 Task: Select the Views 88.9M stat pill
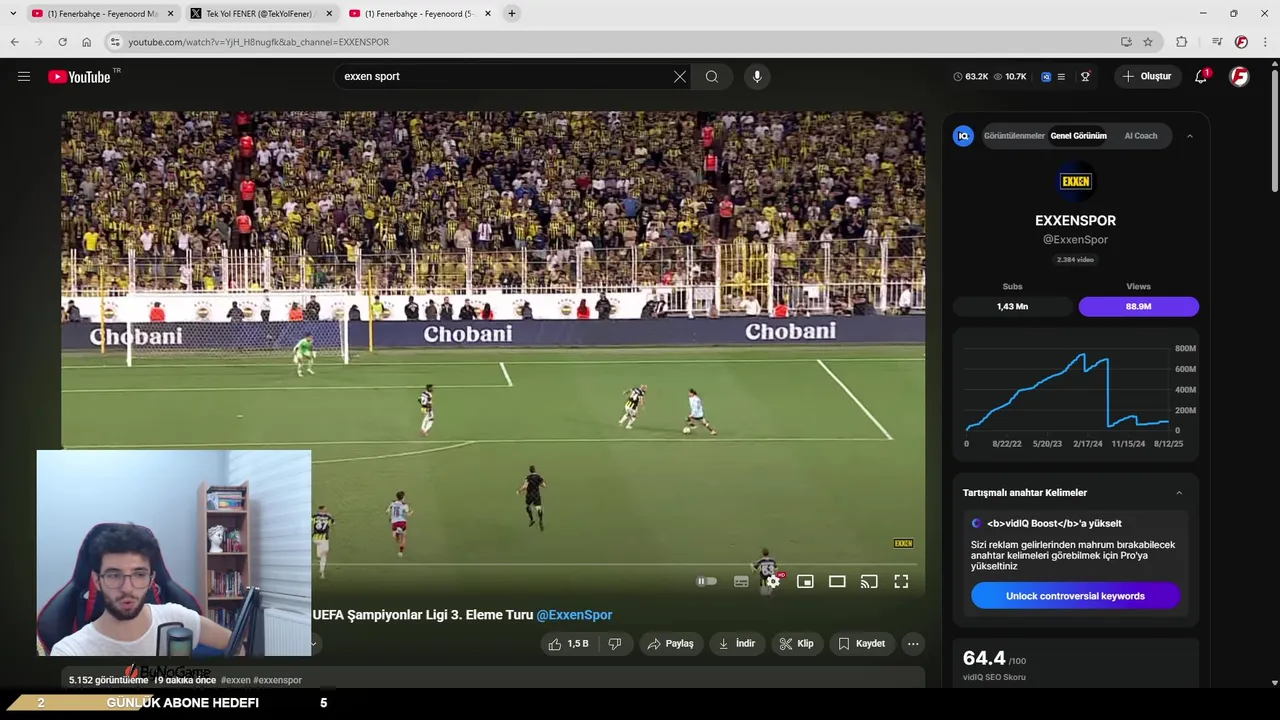(x=1138, y=306)
